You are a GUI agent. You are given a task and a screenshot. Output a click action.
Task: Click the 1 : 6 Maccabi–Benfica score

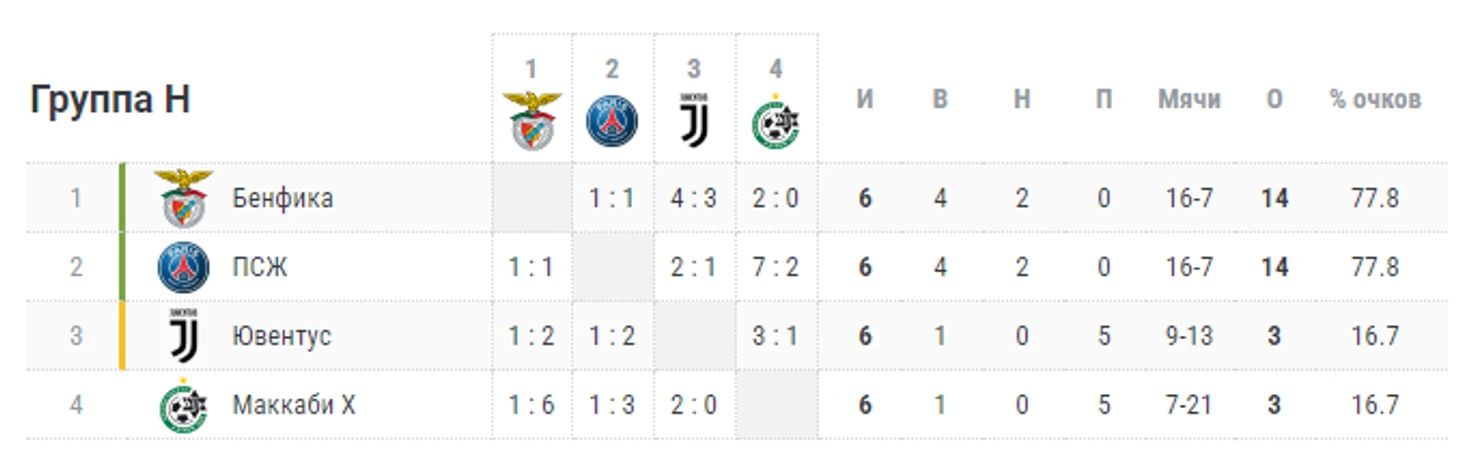(x=531, y=405)
